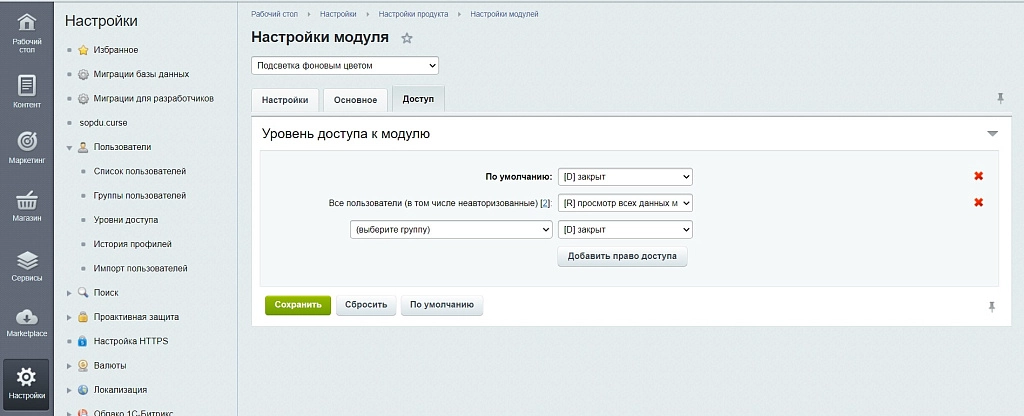Open the Marketplace cloud section
The image size is (1024, 416).
click(x=27, y=323)
